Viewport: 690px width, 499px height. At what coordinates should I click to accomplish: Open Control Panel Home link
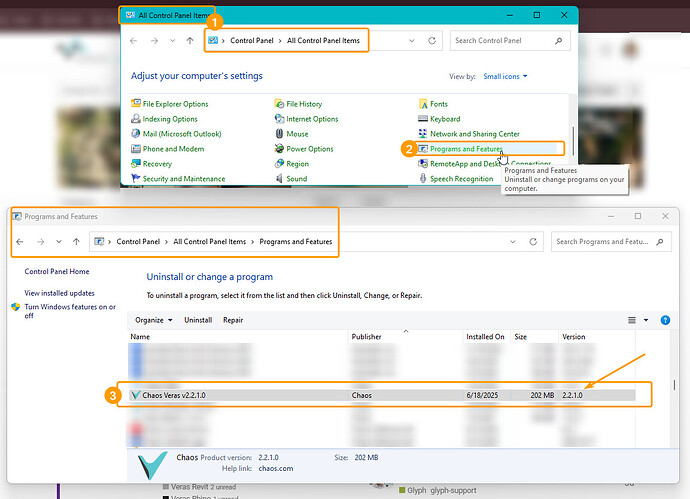(57, 272)
